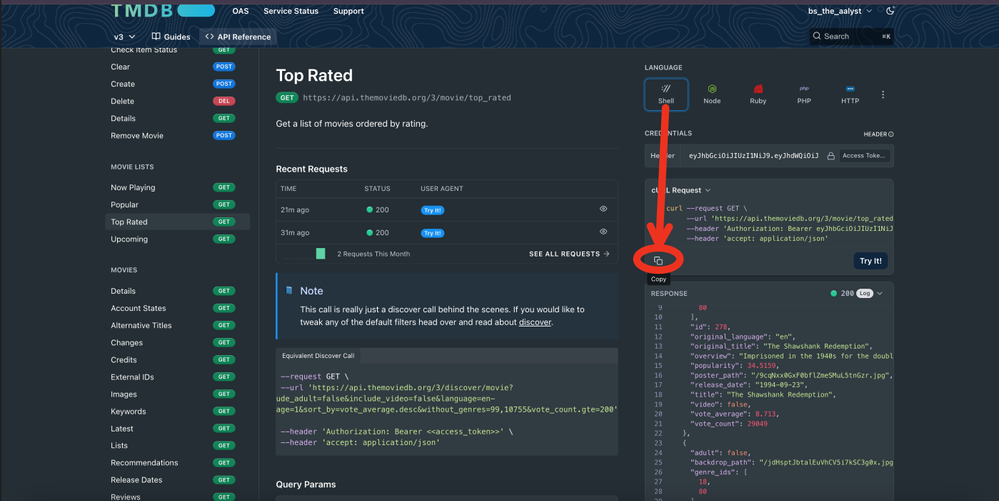Image resolution: width=999 pixels, height=501 pixels.
Task: Expand the bs_the_aalyst account menu
Action: (840, 11)
